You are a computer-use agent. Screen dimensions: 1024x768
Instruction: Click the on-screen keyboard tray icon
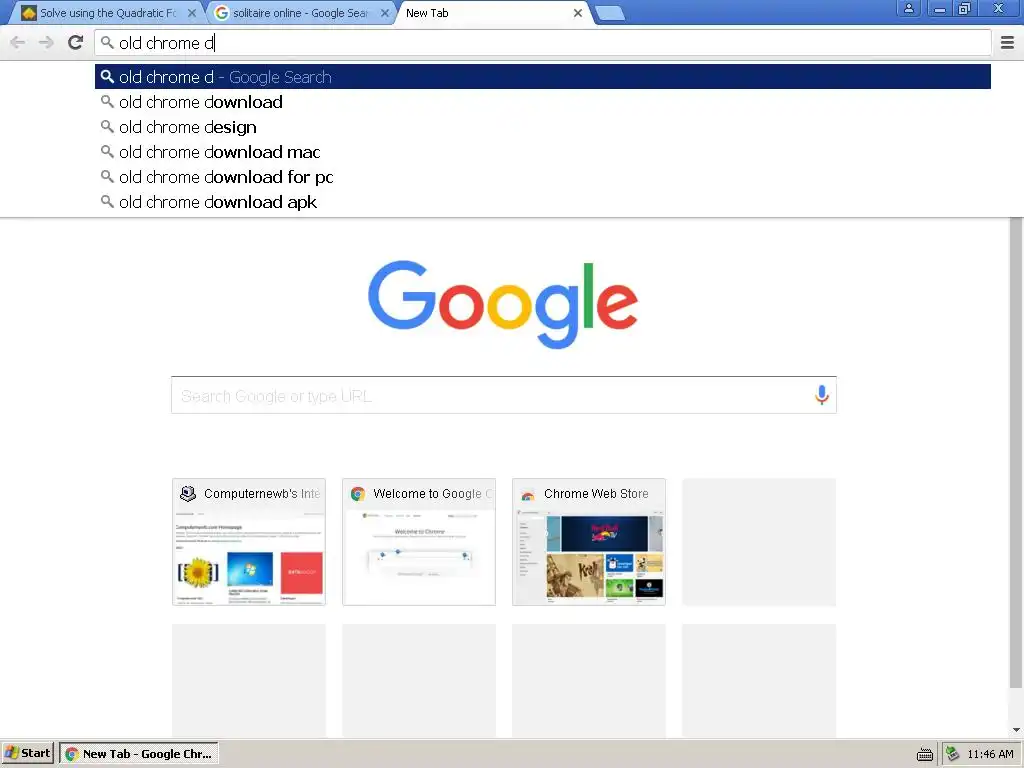(925, 754)
